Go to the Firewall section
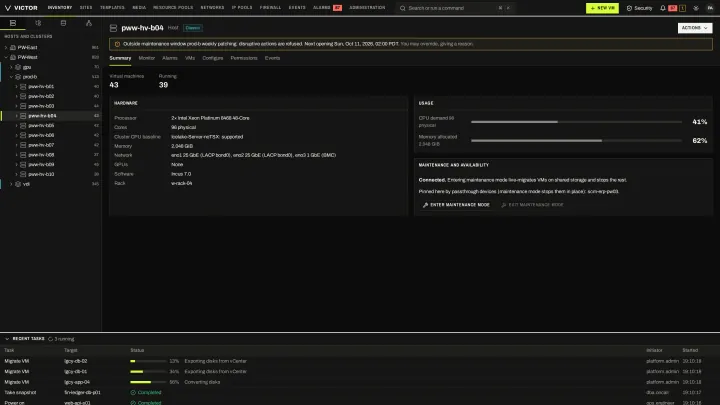The height and width of the screenshot is (405, 720). [270, 8]
